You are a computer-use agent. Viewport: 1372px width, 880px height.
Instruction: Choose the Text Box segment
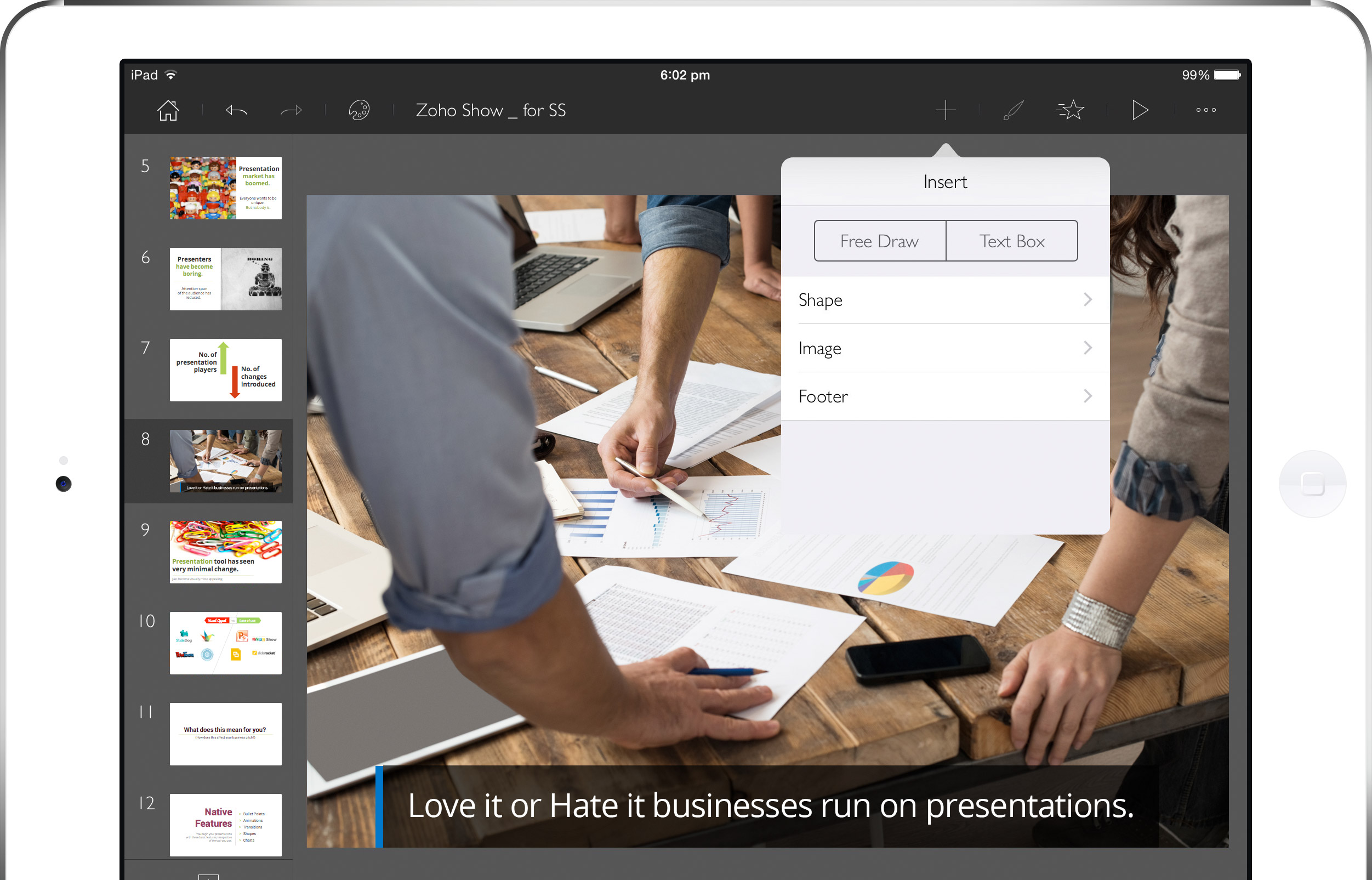(1011, 241)
